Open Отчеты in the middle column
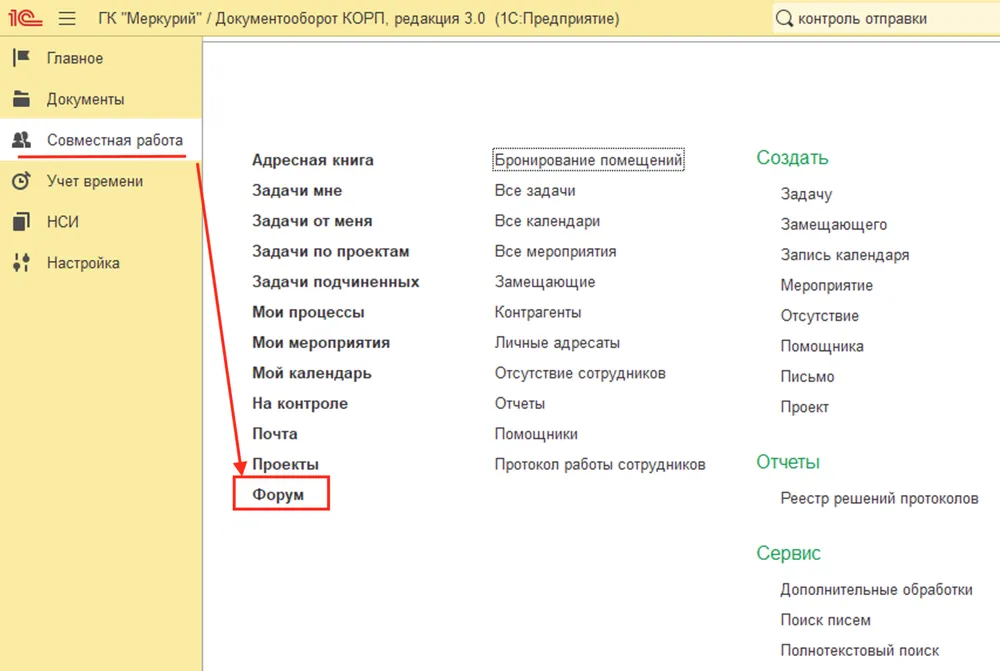The image size is (1000, 671). pyautogui.click(x=520, y=404)
